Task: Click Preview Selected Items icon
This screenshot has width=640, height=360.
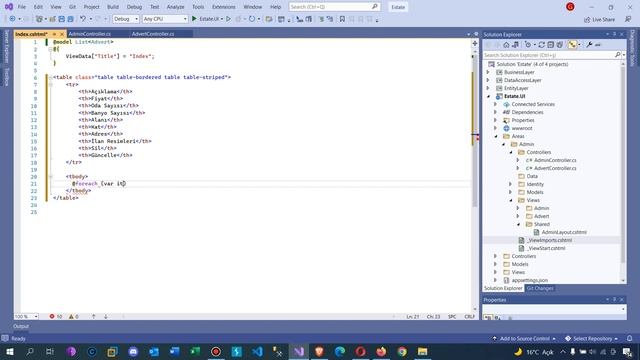Action: tap(598, 45)
